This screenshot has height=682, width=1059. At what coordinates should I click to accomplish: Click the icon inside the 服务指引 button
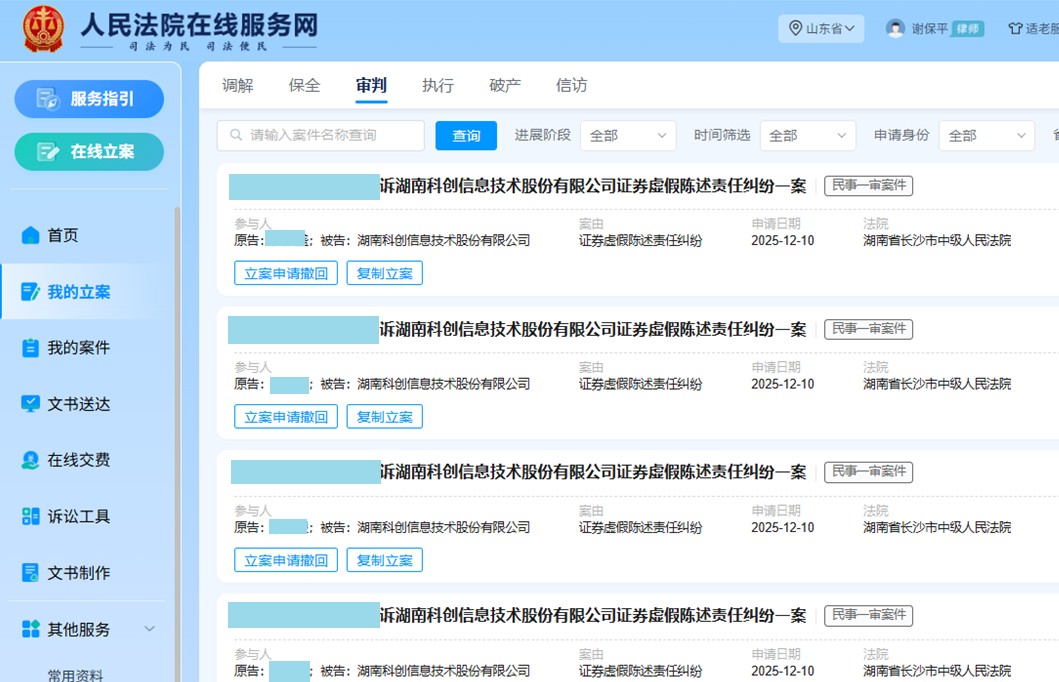(x=48, y=99)
